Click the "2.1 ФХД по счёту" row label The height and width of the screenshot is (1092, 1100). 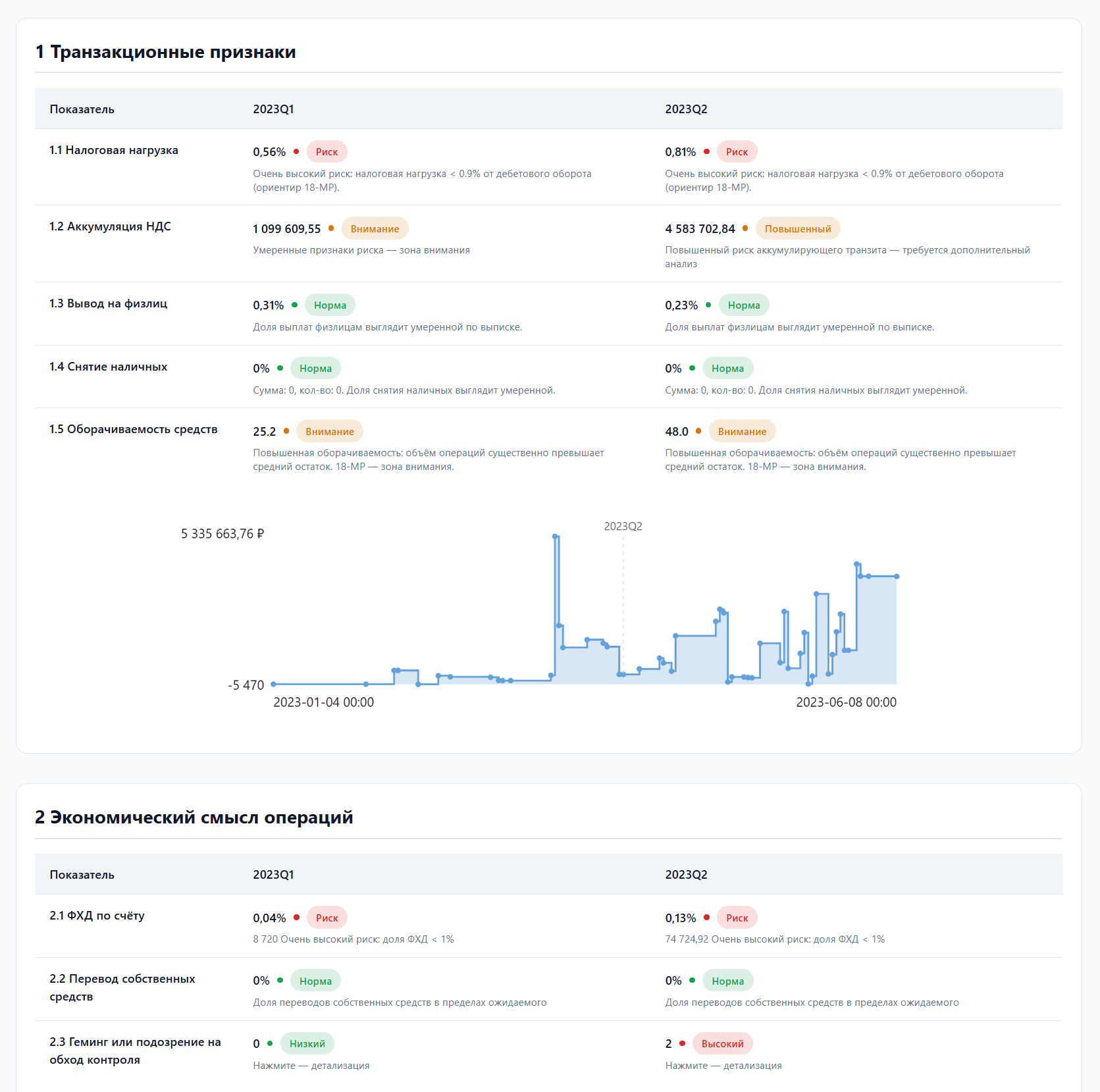[97, 916]
